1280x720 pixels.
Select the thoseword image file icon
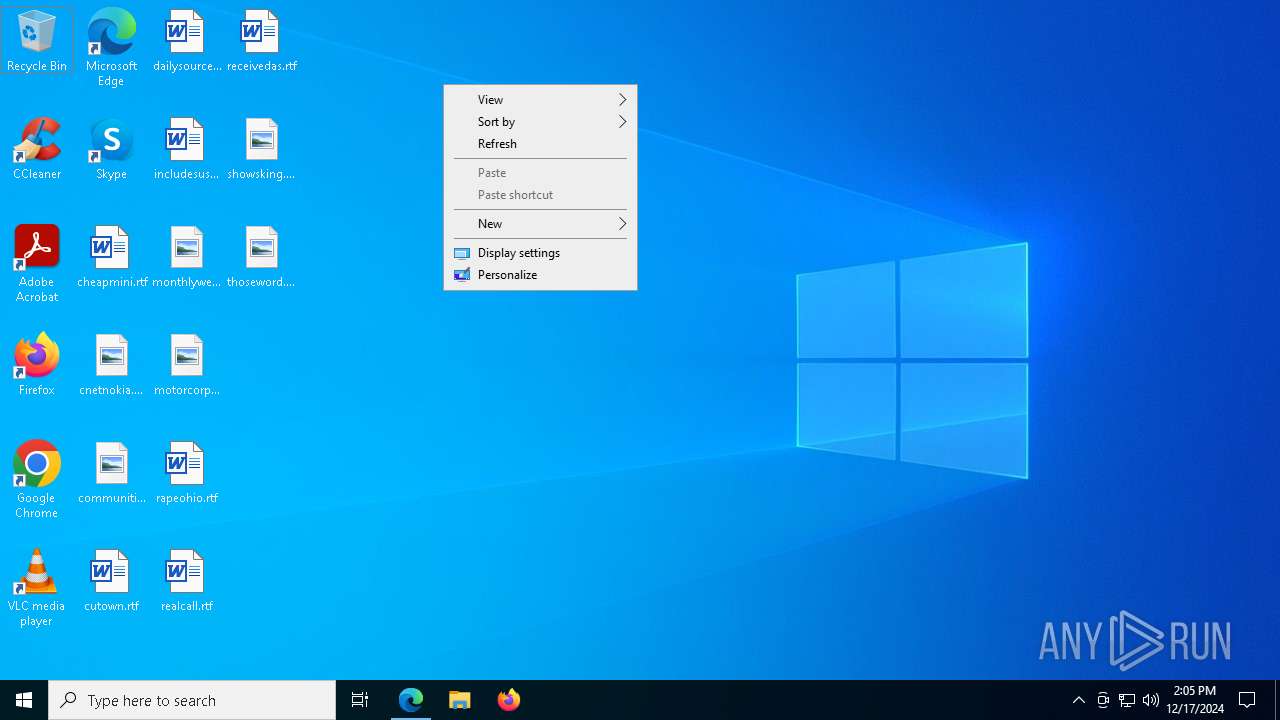tap(261, 256)
